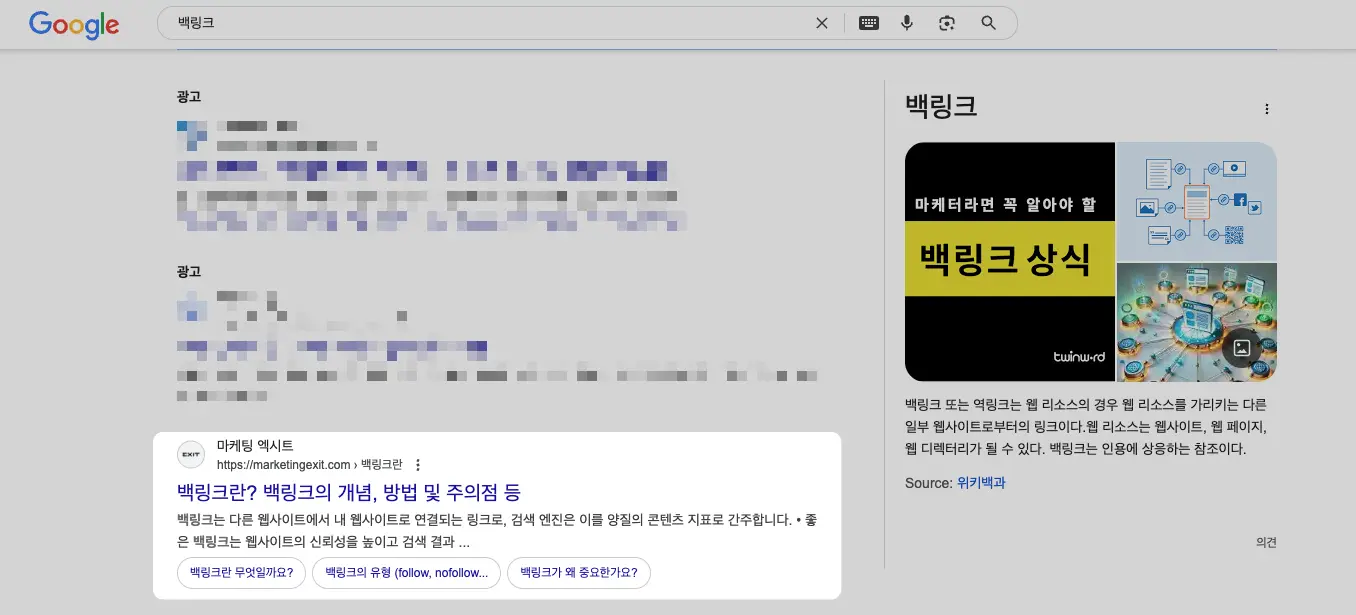The width and height of the screenshot is (1356, 615).
Task: Clear the search query using the X icon
Action: click(x=821, y=22)
